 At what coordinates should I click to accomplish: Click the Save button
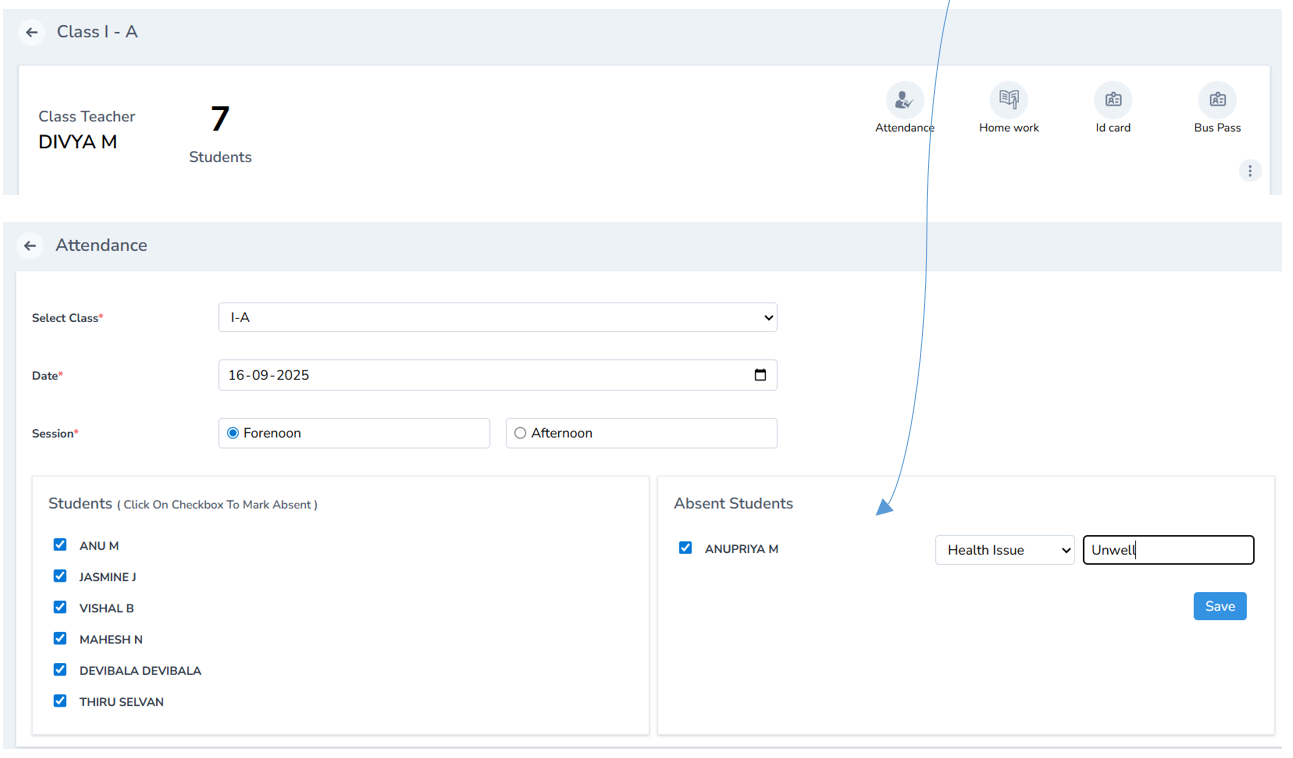point(1219,605)
